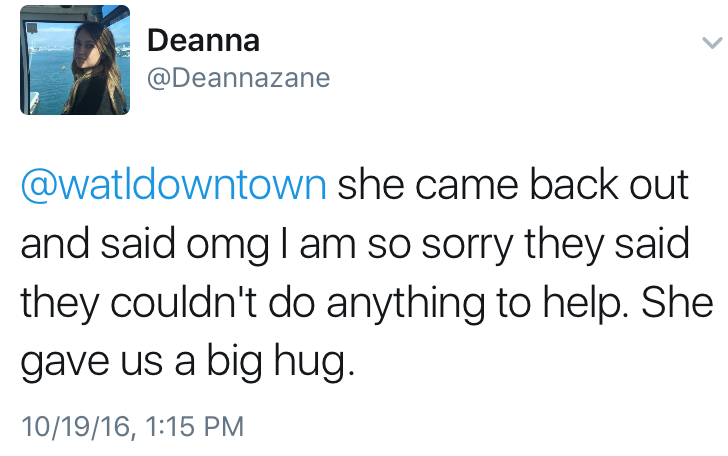Click the tweet timestamp 10/19/16, 1:15 PM
The image size is (728, 456).
click(132, 425)
